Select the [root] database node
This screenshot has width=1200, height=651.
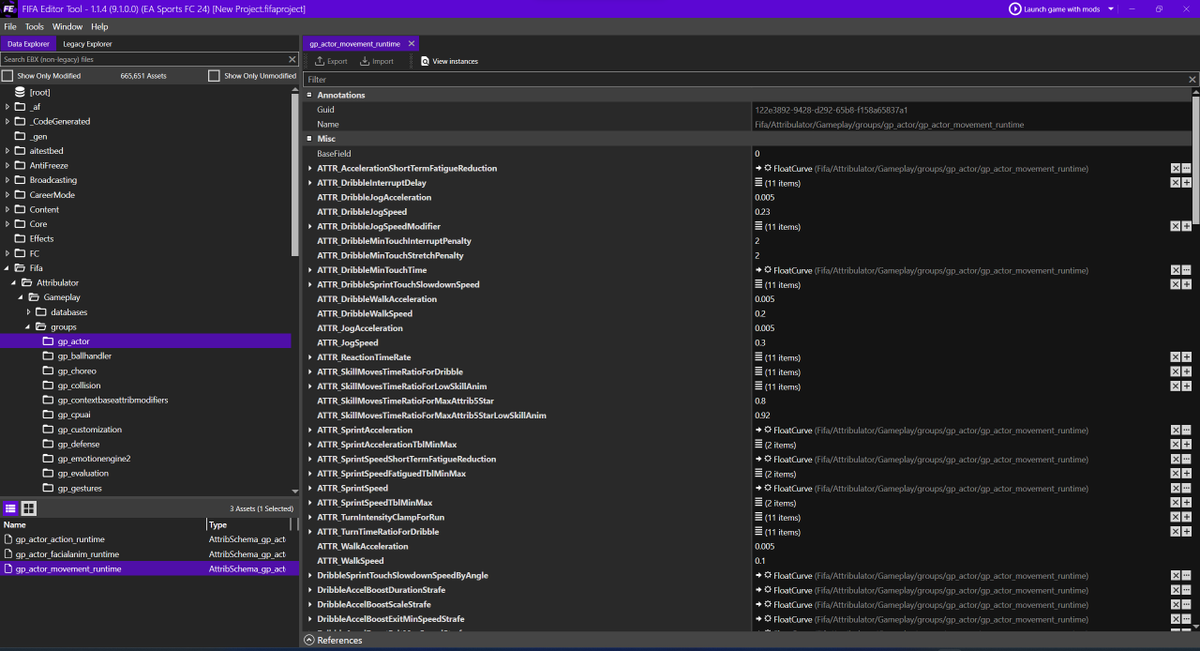(33, 92)
